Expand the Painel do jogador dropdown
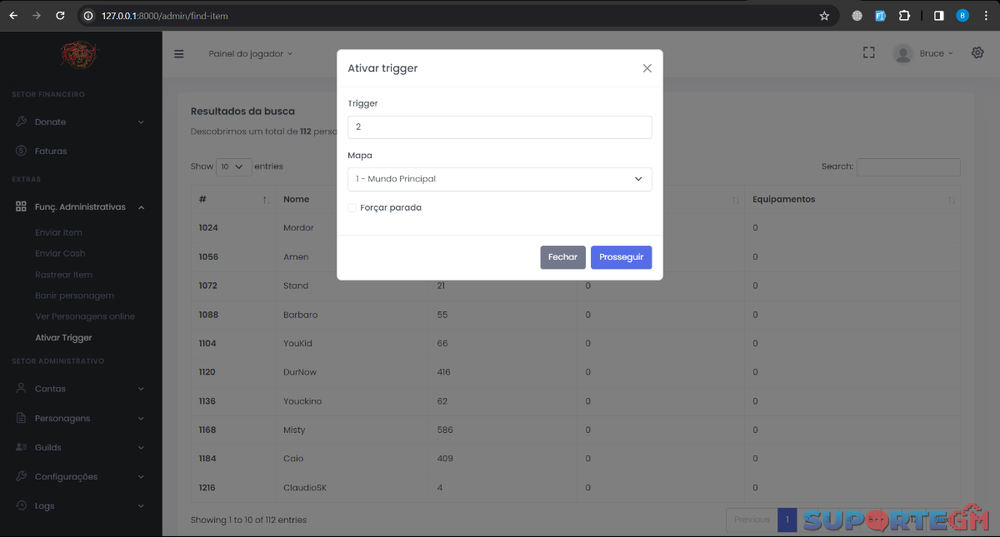 pos(250,54)
